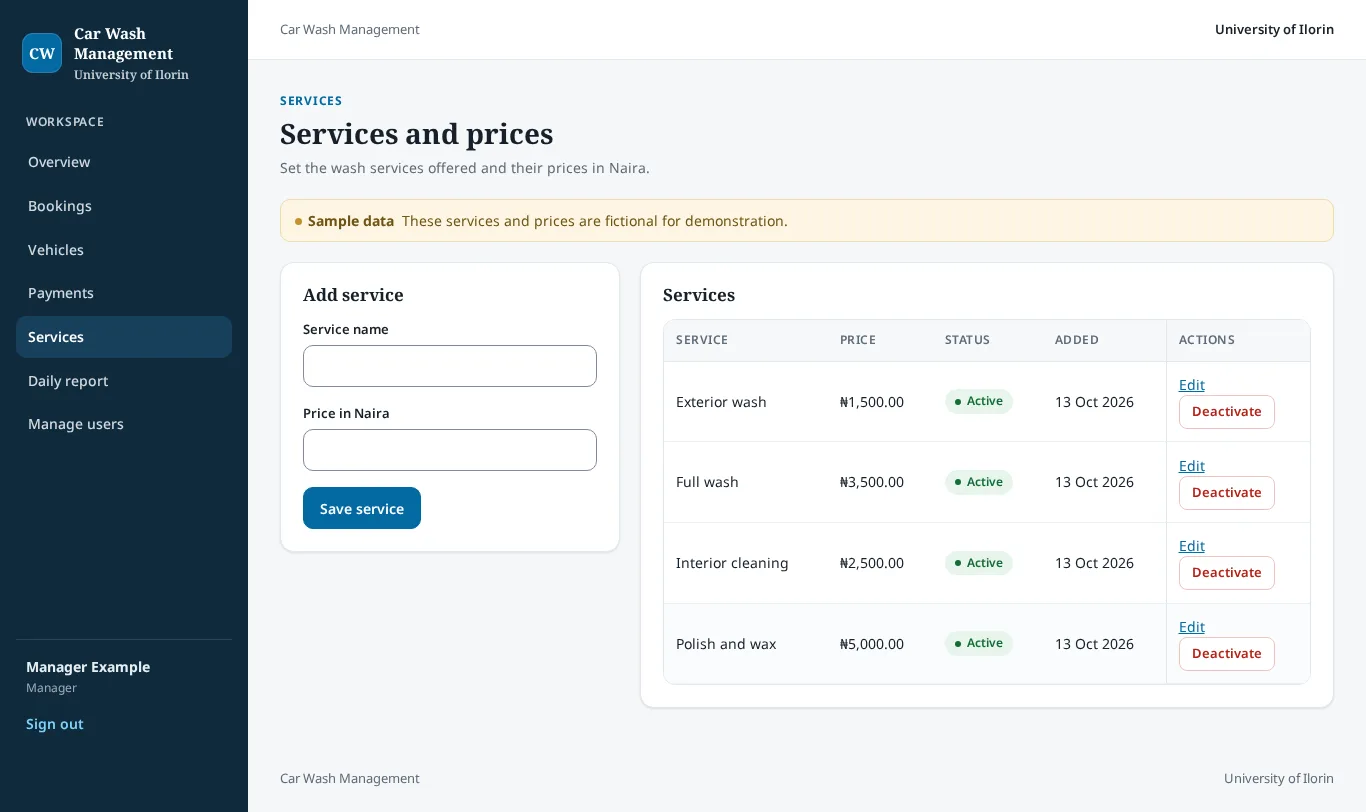Click the Active status of Exterior wash
Screen dimensions: 1366x812
pos(979,401)
